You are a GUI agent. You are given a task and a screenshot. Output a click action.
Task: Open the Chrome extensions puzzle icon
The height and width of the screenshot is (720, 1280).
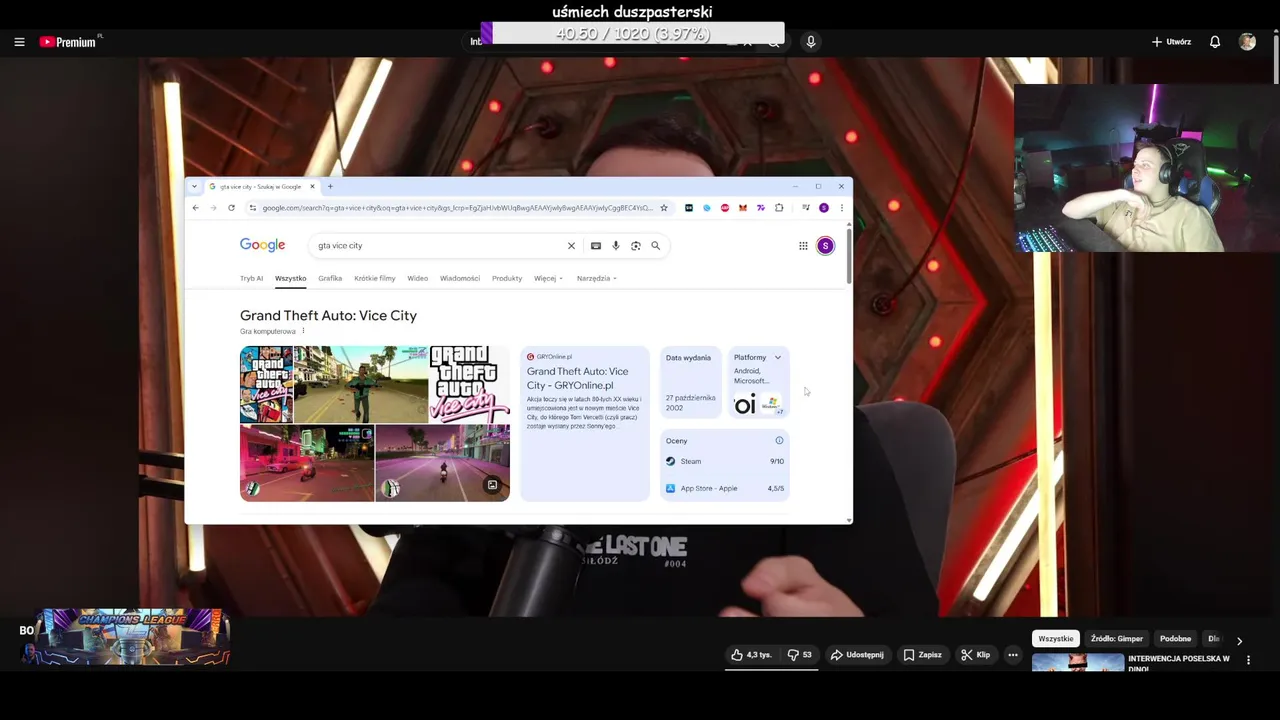click(x=779, y=208)
